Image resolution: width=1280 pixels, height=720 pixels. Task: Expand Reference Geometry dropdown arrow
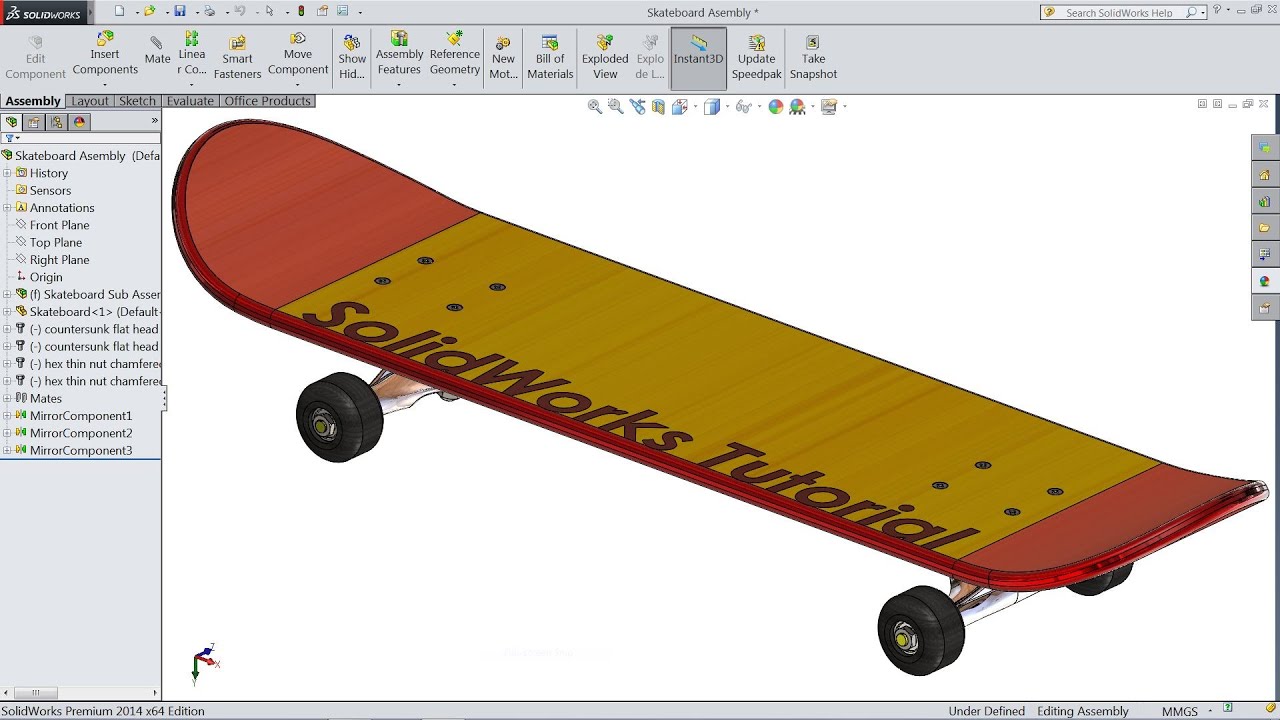pos(455,85)
